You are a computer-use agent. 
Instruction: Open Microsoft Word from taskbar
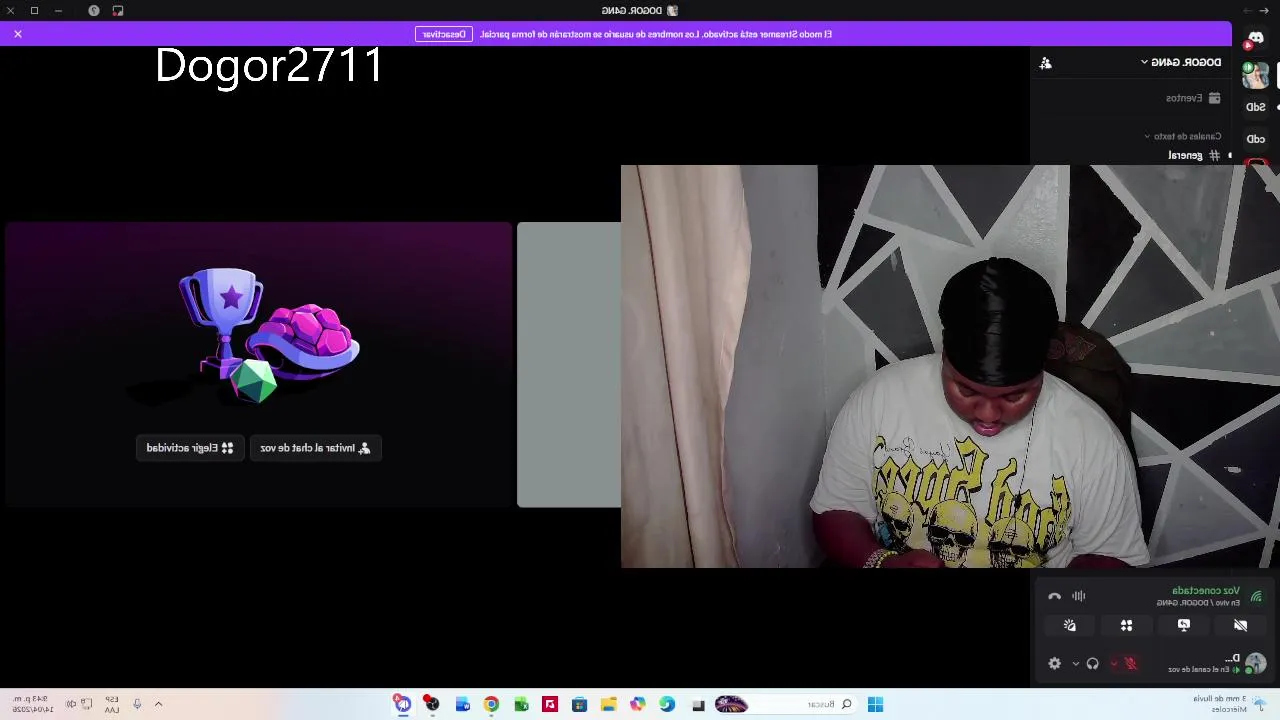462,704
